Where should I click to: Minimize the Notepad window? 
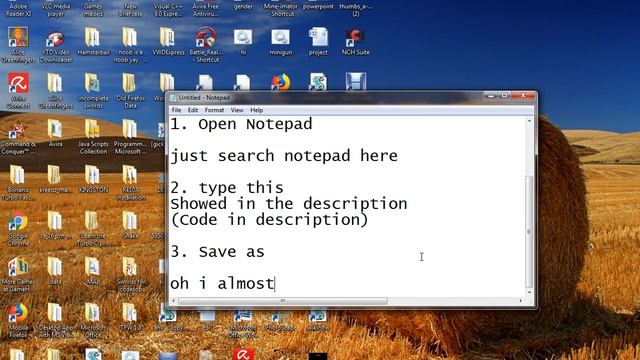(491, 96)
